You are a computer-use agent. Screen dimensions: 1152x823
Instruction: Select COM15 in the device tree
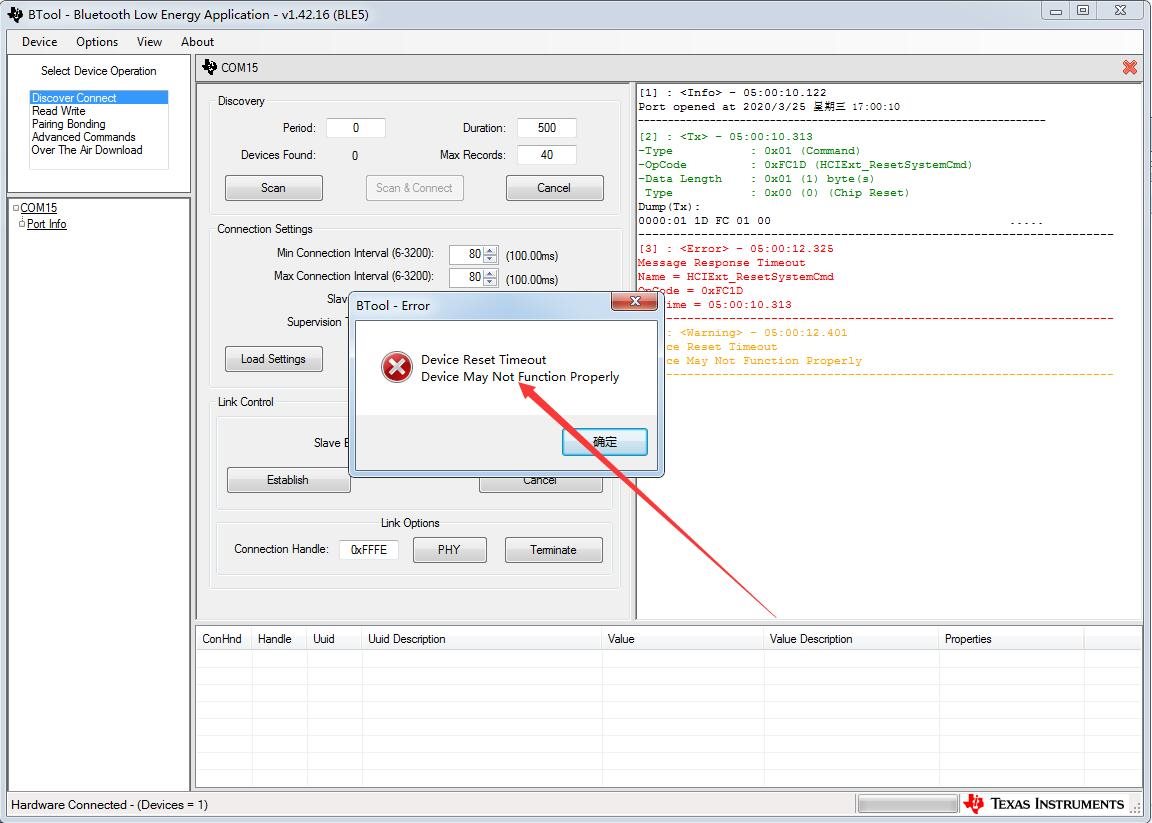click(39, 208)
